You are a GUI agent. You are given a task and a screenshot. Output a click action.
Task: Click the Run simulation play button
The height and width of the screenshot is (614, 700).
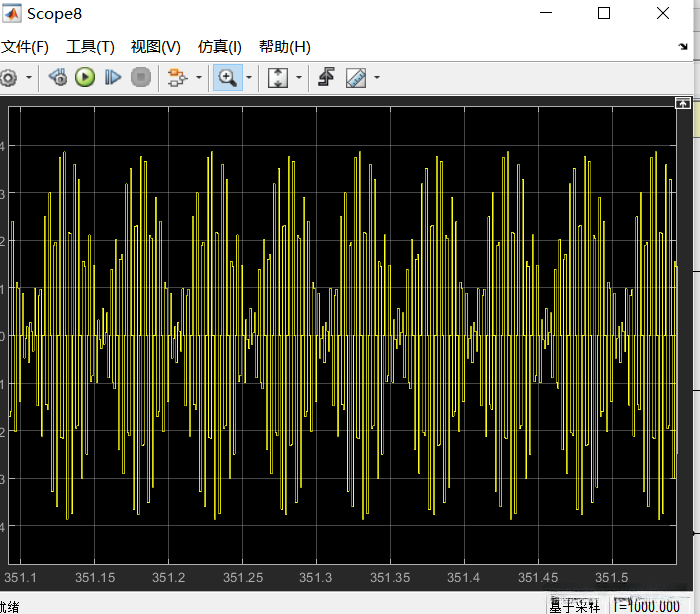pyautogui.click(x=85, y=77)
